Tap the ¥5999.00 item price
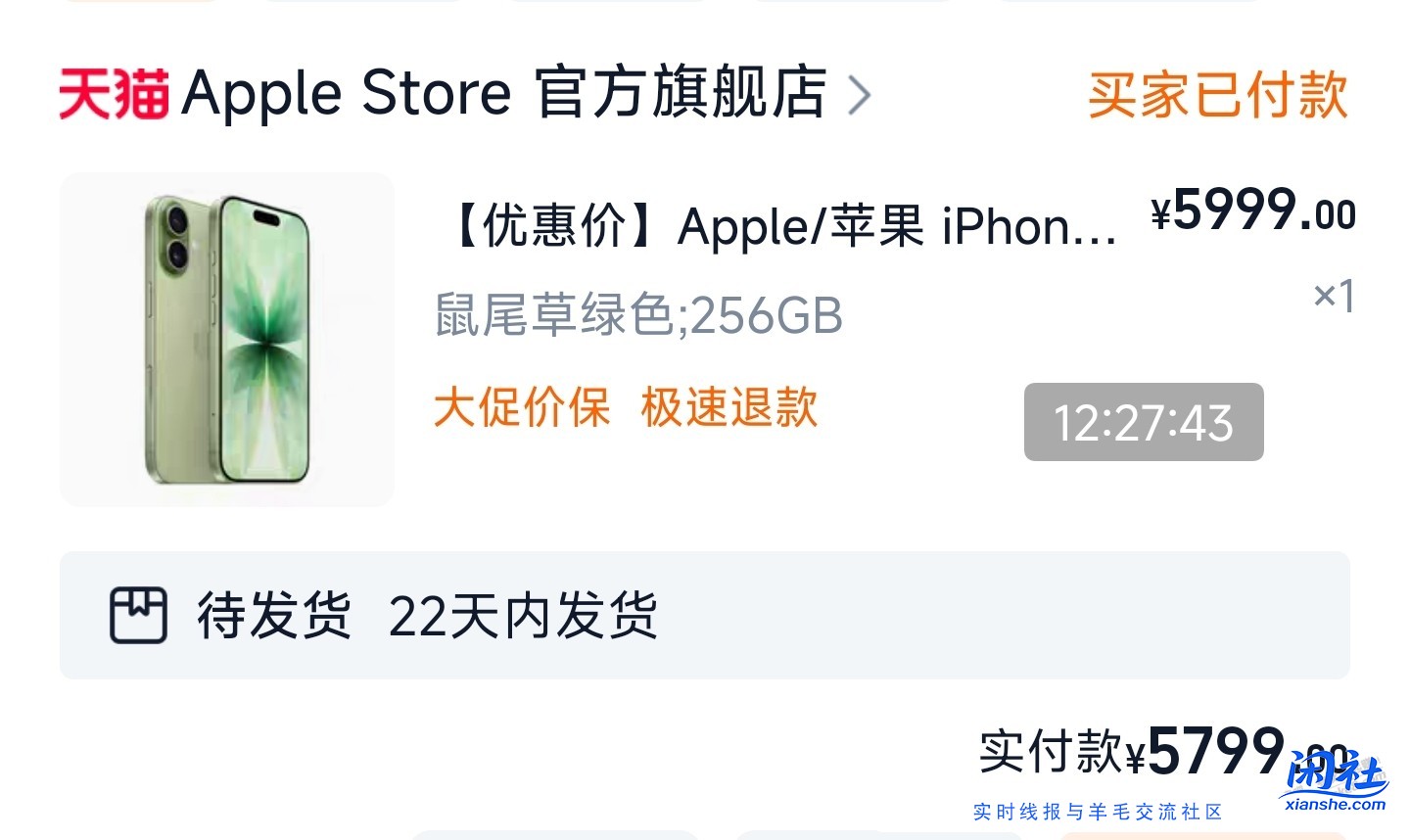The height and width of the screenshot is (840, 1410). (1253, 210)
